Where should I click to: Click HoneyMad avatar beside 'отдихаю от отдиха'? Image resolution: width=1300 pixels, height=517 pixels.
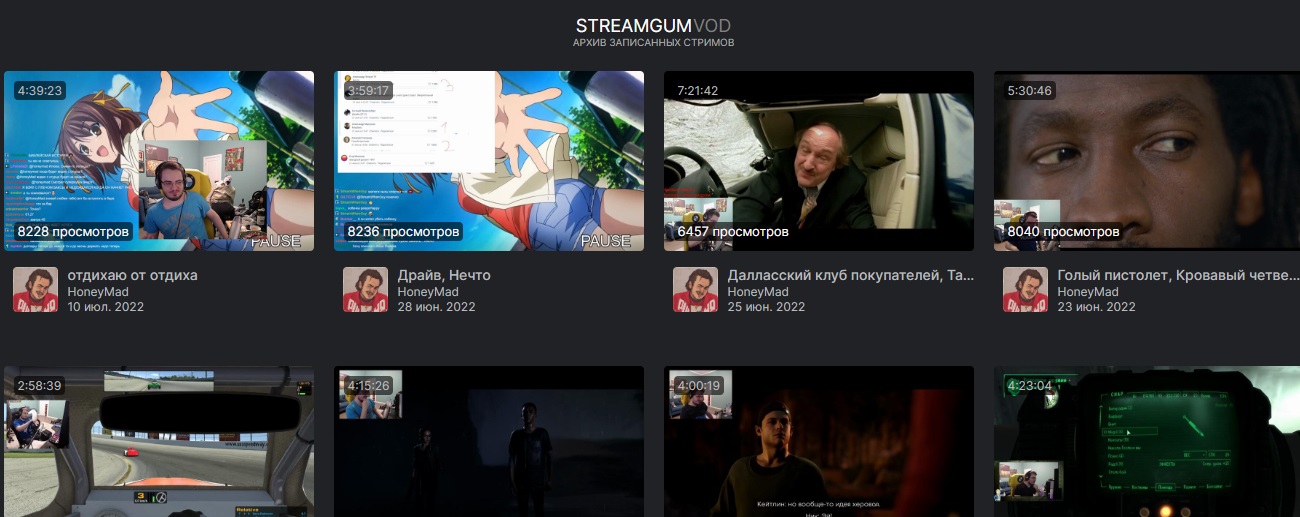(x=35, y=290)
